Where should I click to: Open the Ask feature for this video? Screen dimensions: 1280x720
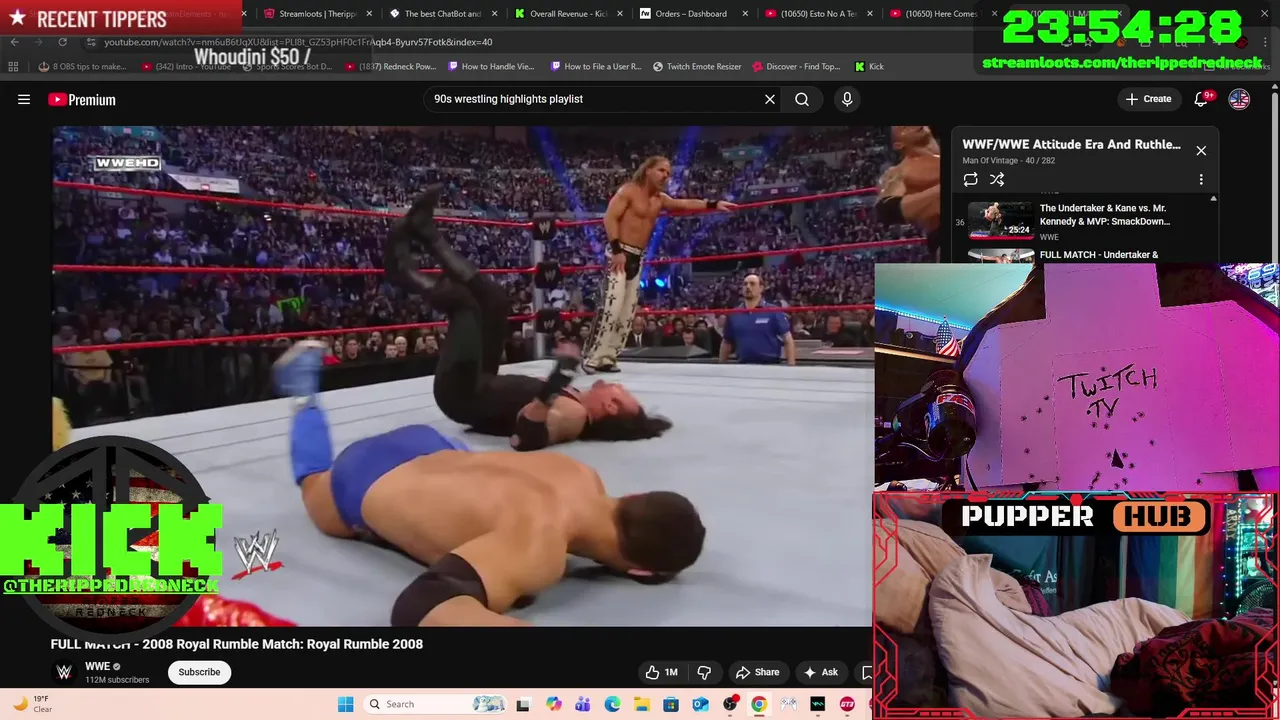[821, 672]
